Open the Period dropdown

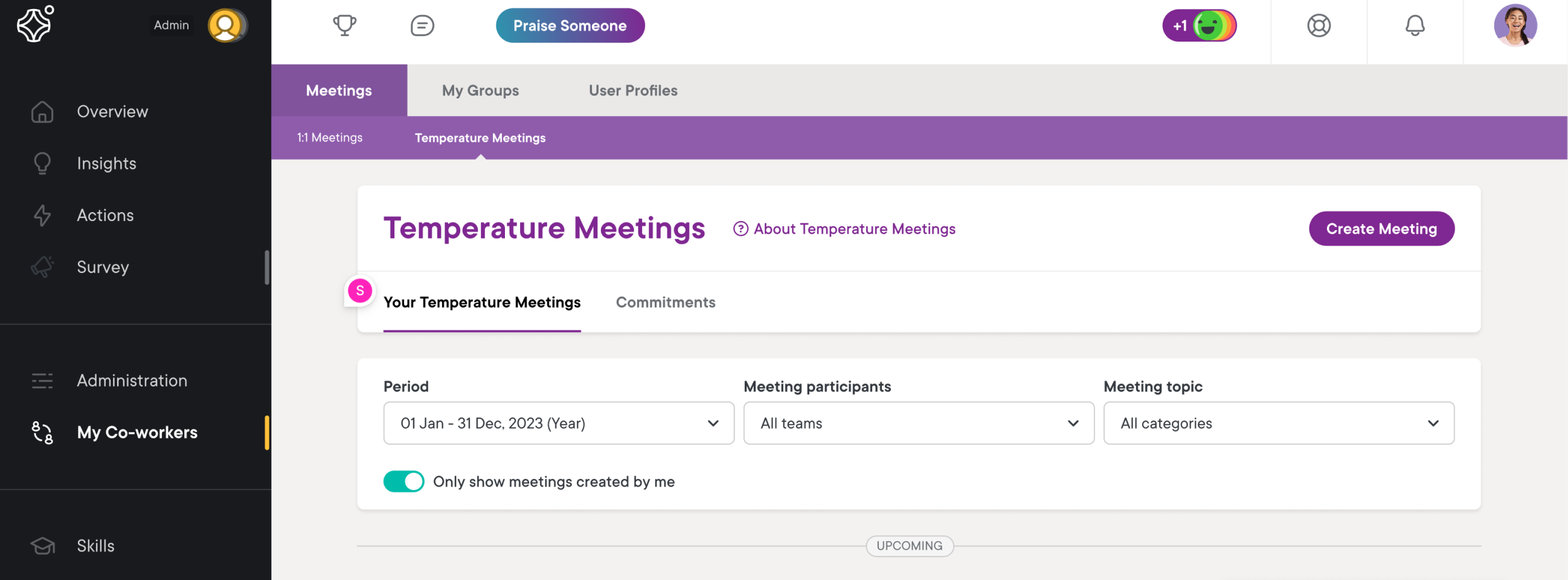click(558, 423)
